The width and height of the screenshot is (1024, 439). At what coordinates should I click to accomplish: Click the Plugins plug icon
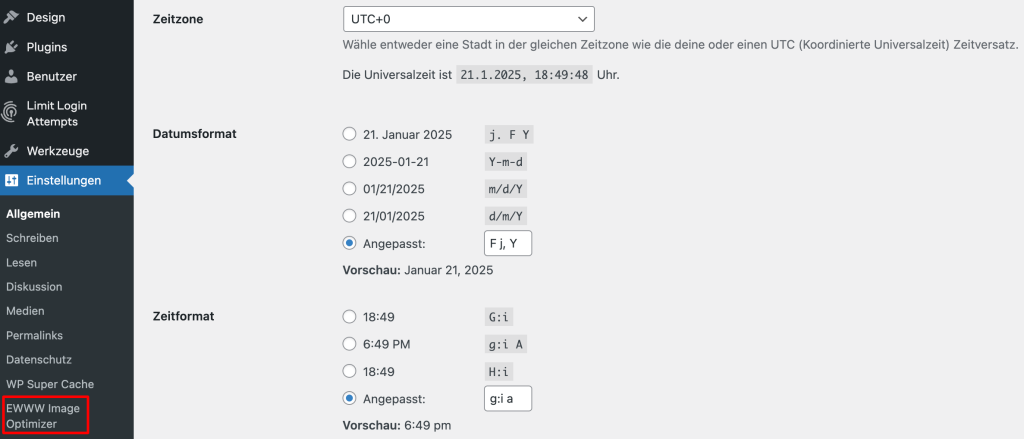point(10,47)
